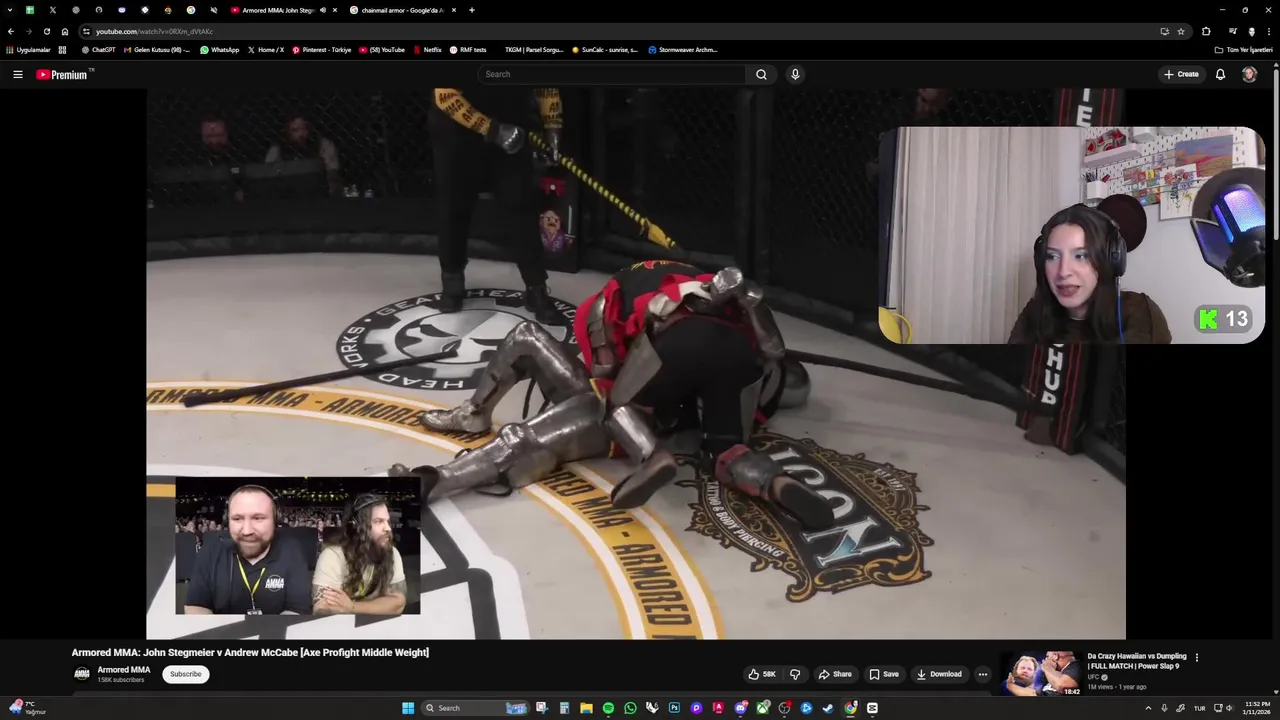Mute the Armored MMA tab audio
Viewport: 1280px width, 720px height.
pyautogui.click(x=322, y=10)
